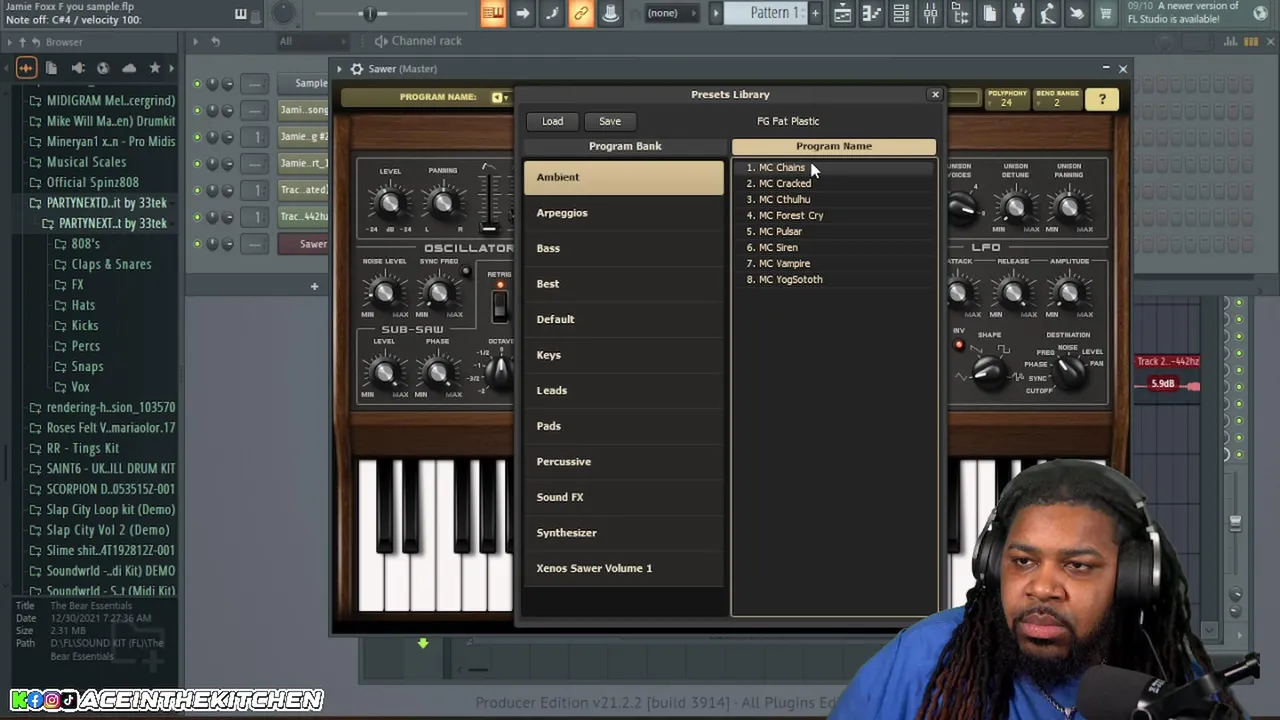Click the browser globe online tab icon
The width and height of the screenshot is (1280, 720).
point(103,68)
